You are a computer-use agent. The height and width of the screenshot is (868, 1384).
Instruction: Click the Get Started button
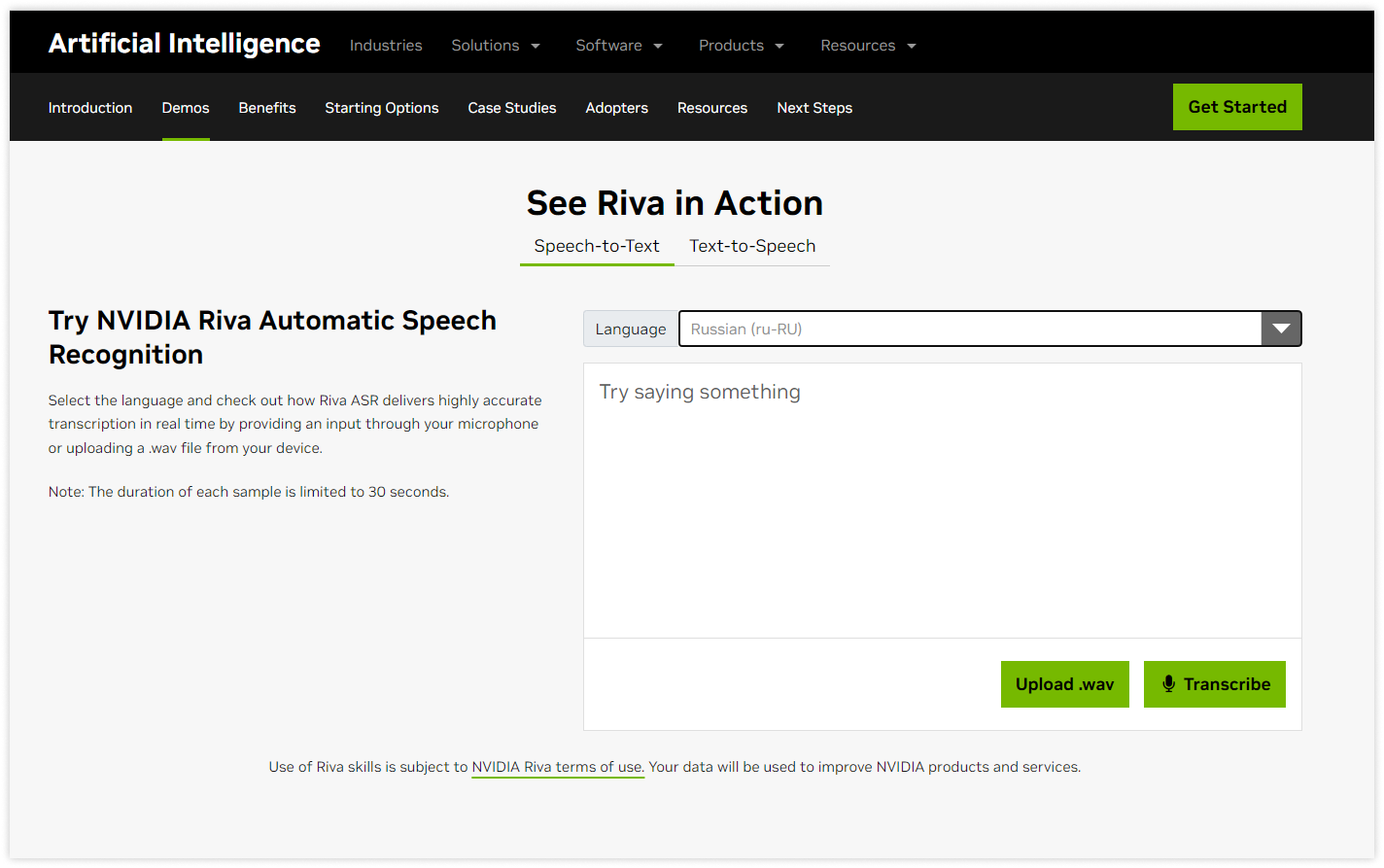point(1237,107)
